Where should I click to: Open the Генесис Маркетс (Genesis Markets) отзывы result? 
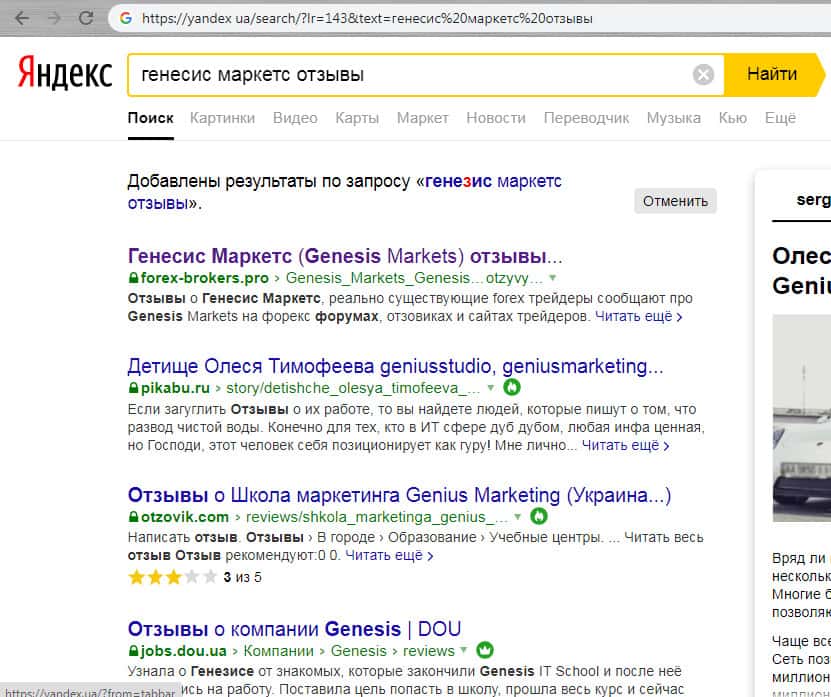pos(345,256)
